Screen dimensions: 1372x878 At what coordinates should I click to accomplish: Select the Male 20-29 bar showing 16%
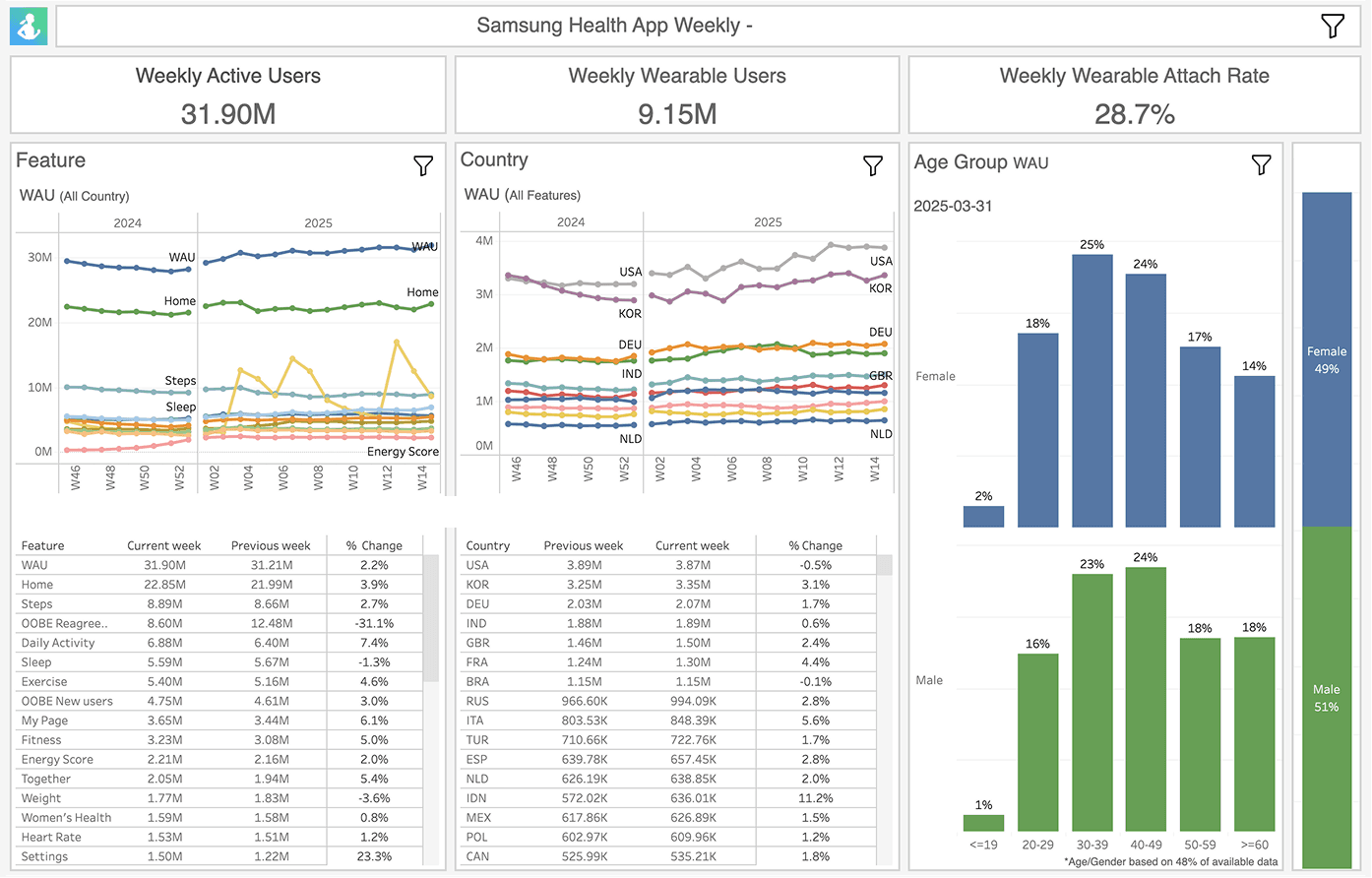(x=1037, y=743)
